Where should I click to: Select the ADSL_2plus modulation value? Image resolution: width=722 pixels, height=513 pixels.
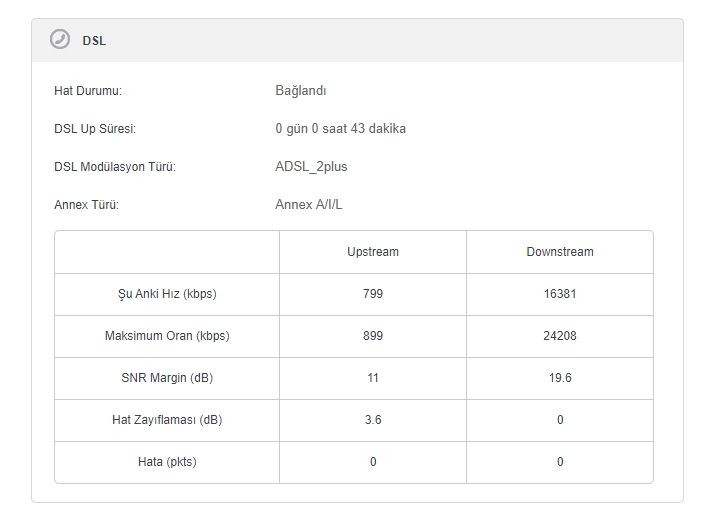click(311, 167)
